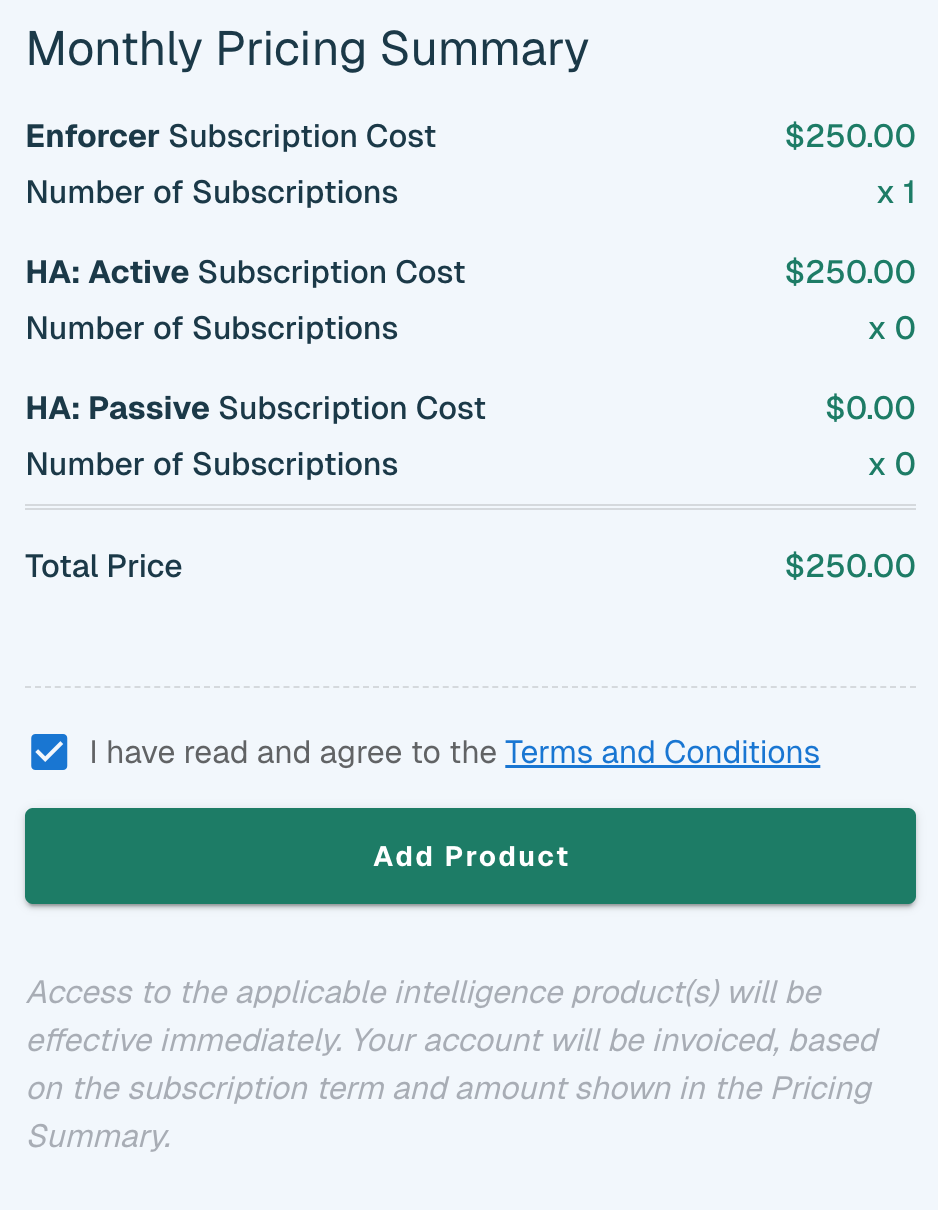Screen dimensions: 938x1210
Task: Click the HA: Active $250.00 price
Action: tap(850, 272)
